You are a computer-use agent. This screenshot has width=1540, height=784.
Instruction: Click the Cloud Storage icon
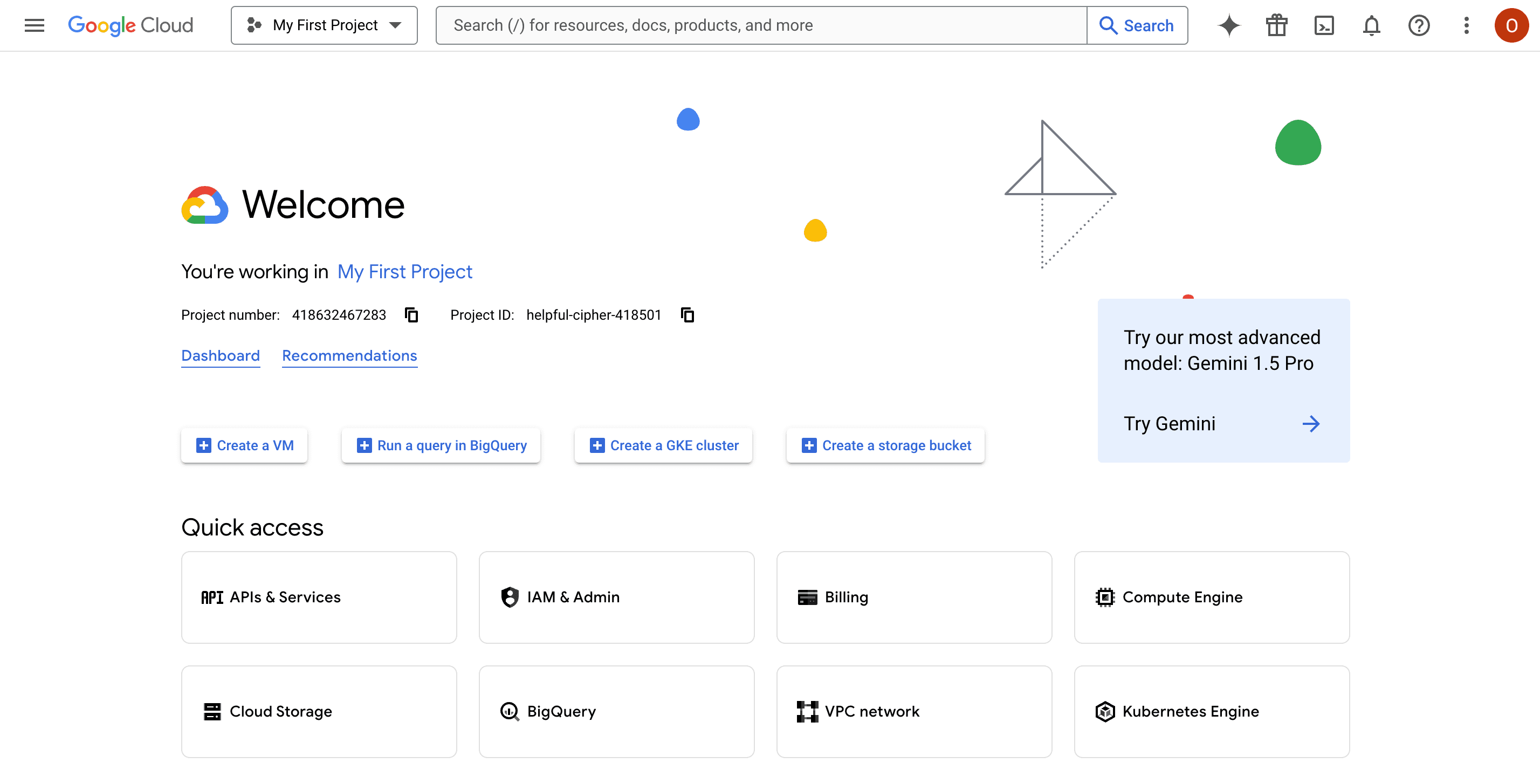point(211,711)
